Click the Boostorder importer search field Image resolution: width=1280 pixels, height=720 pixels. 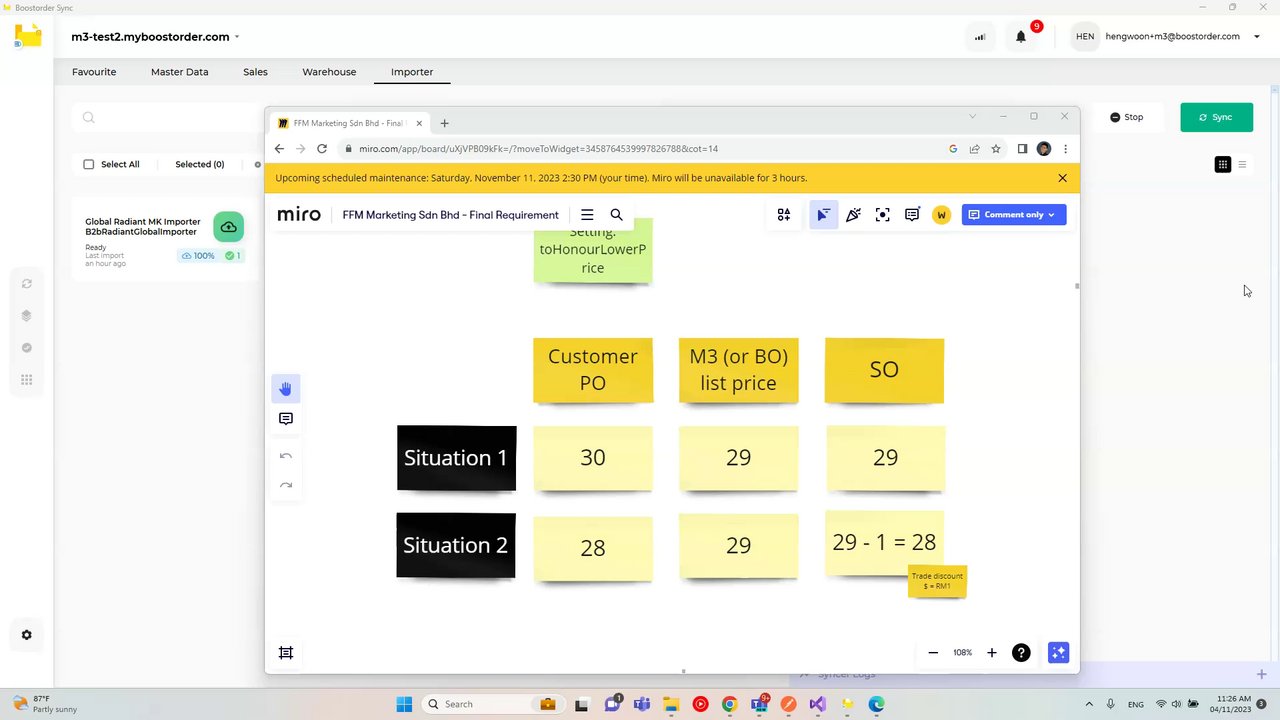coord(165,118)
